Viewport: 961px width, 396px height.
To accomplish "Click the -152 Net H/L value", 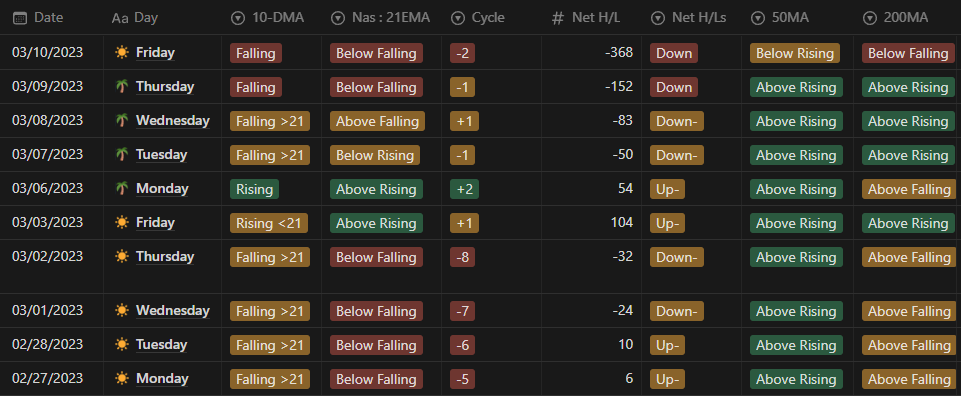I will click(618, 86).
